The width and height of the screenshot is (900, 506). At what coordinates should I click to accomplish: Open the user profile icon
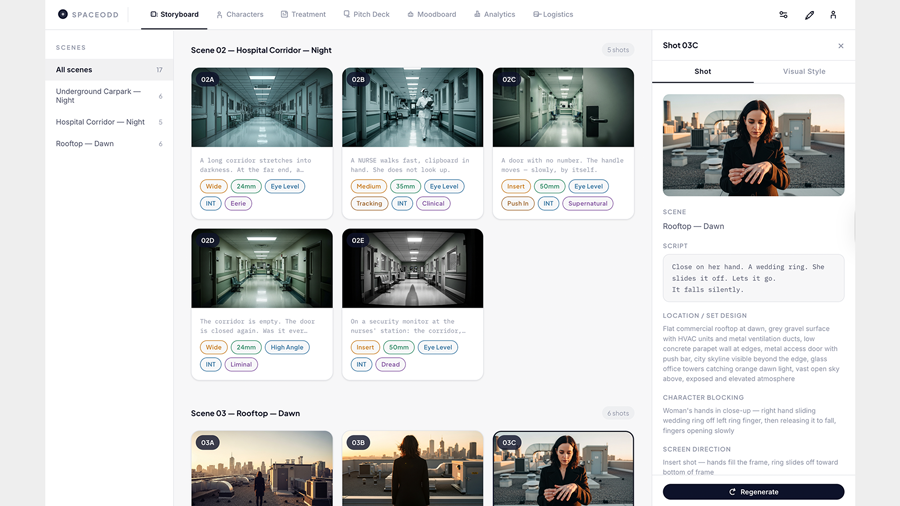click(x=833, y=15)
